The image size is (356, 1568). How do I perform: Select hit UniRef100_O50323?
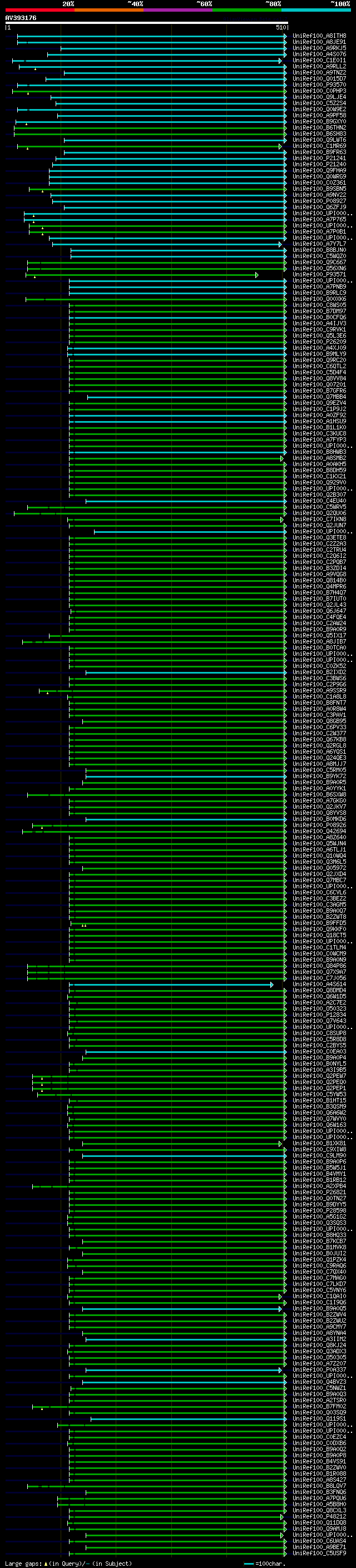[319, 1008]
